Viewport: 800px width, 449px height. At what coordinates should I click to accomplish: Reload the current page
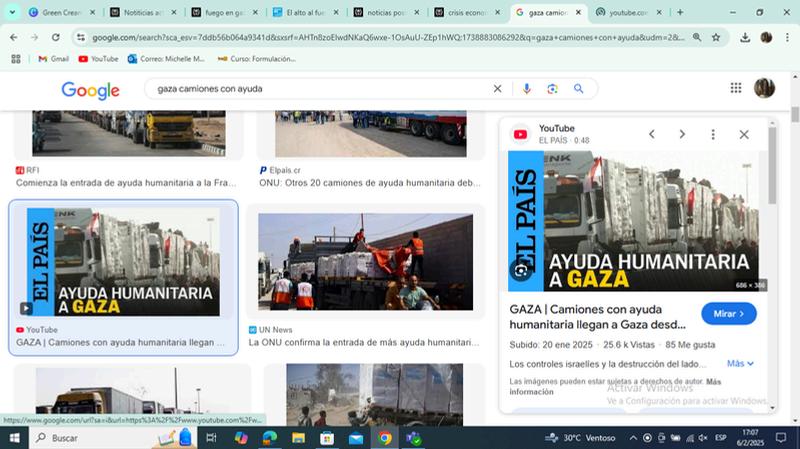pyautogui.click(x=56, y=37)
